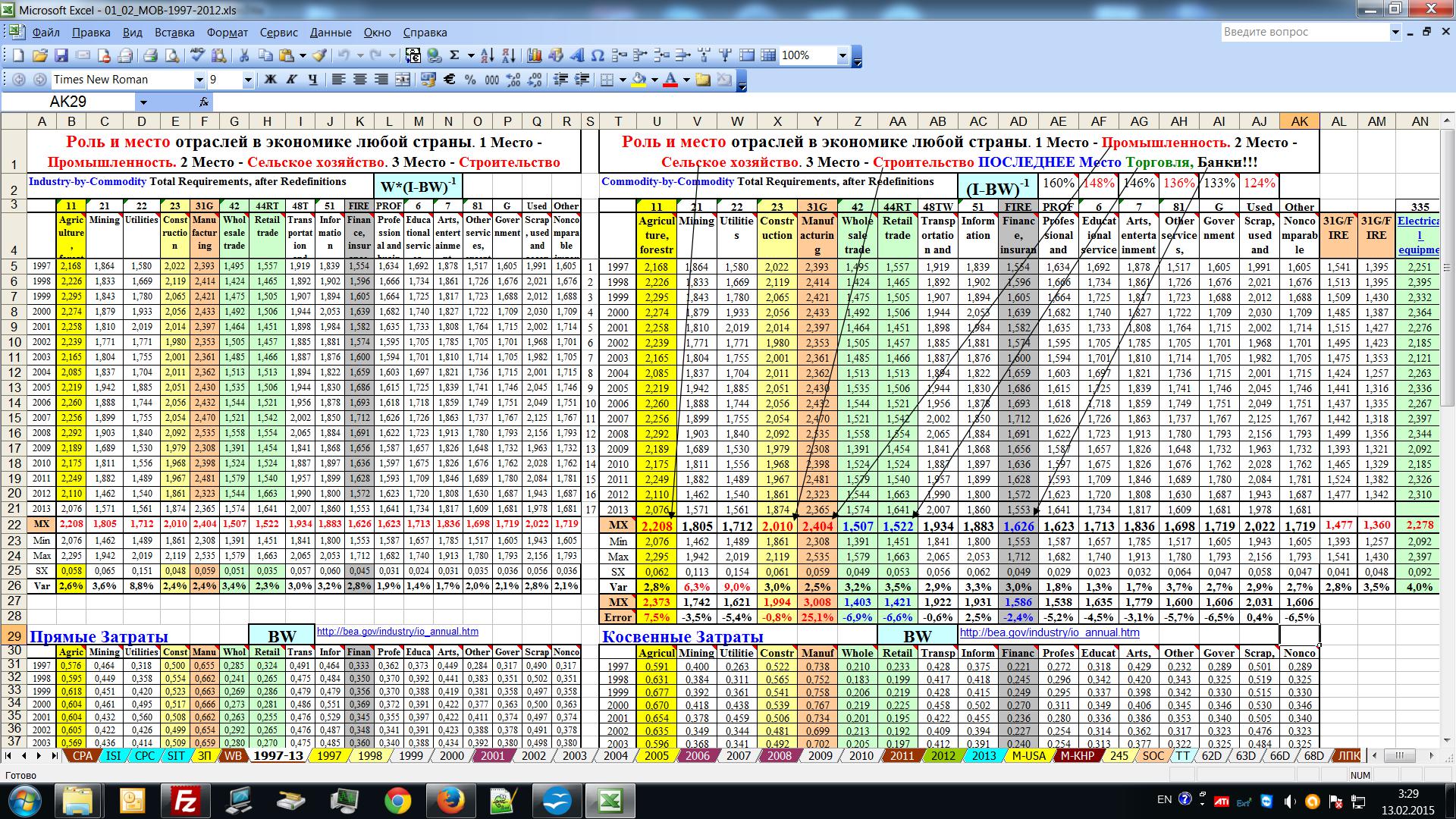
Task: Switch to the M-USA sheet tab
Action: [1028, 755]
